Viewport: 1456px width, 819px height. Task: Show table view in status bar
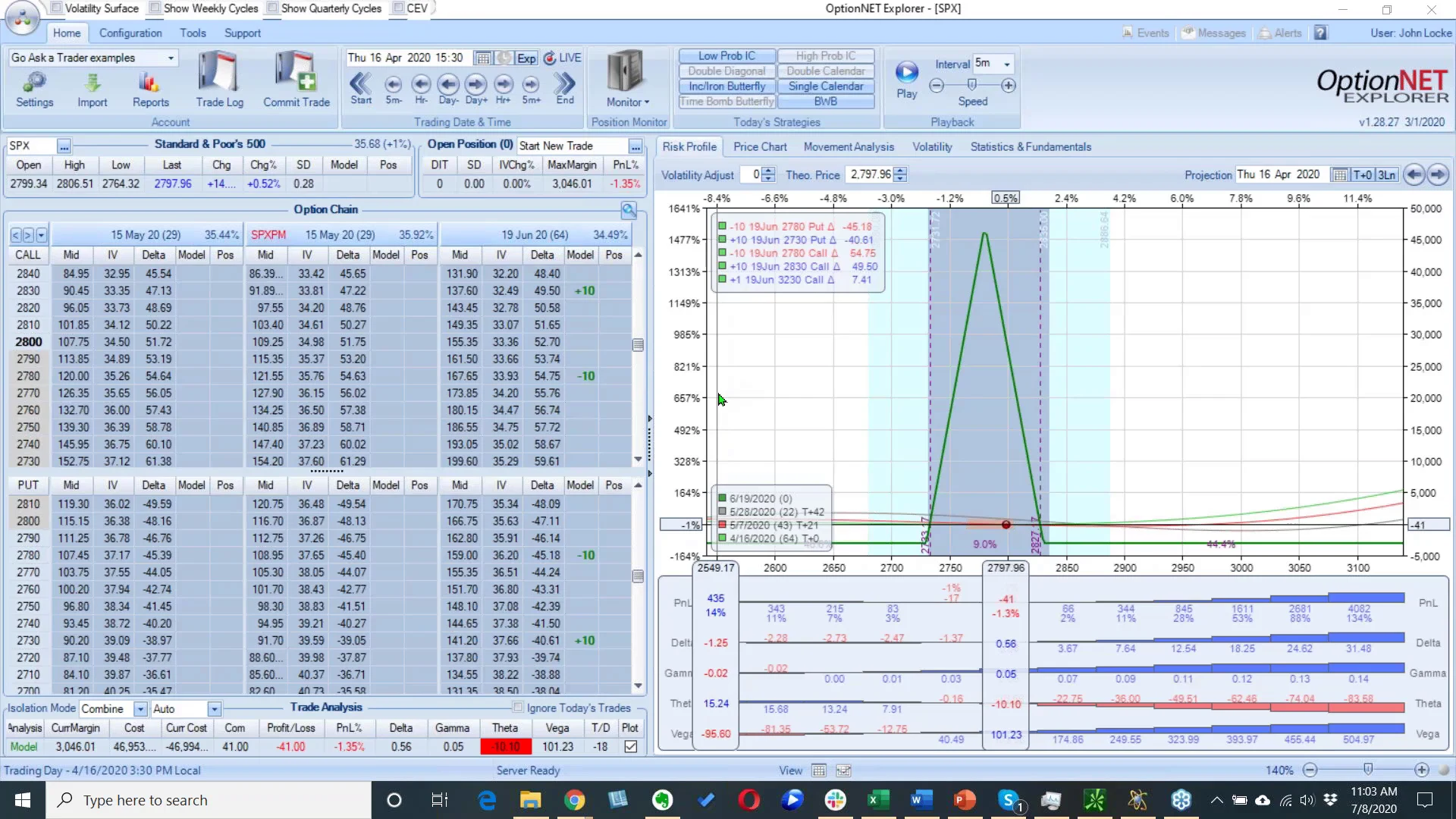(x=819, y=770)
